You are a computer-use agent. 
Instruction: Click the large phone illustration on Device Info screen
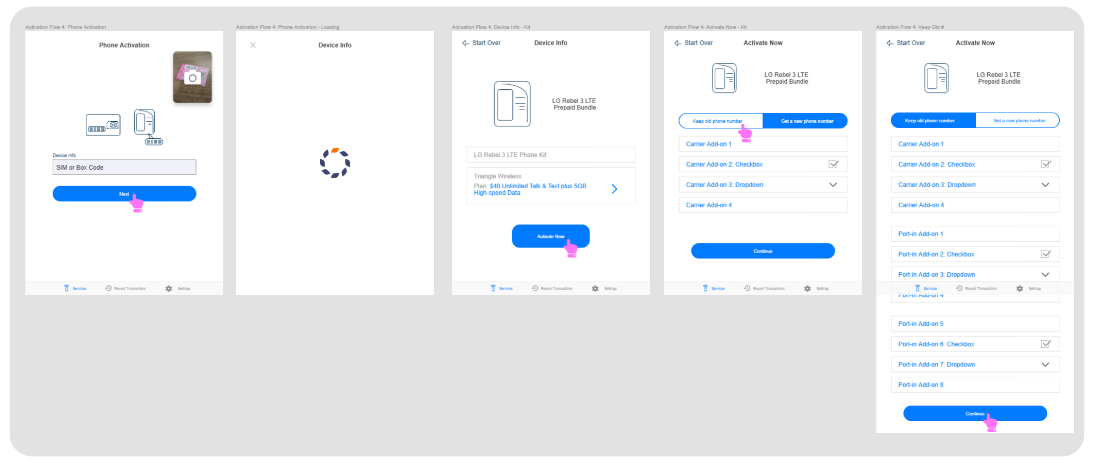513,103
